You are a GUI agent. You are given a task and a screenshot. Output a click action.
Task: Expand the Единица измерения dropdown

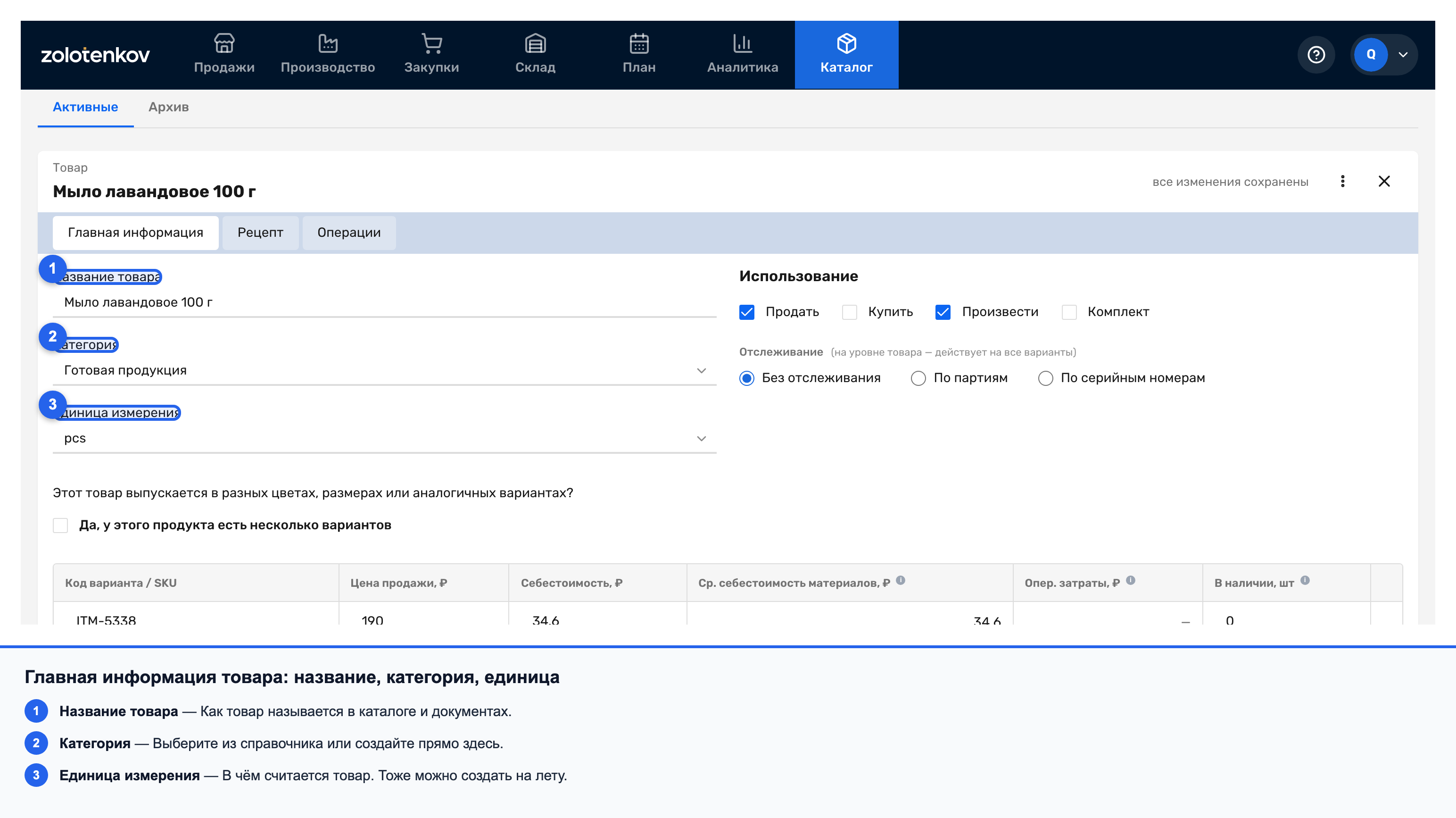click(384, 438)
